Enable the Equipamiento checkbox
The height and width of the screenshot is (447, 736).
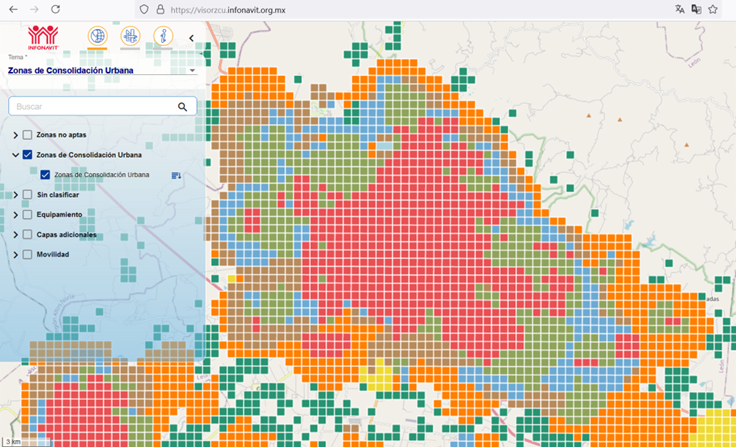(x=27, y=215)
